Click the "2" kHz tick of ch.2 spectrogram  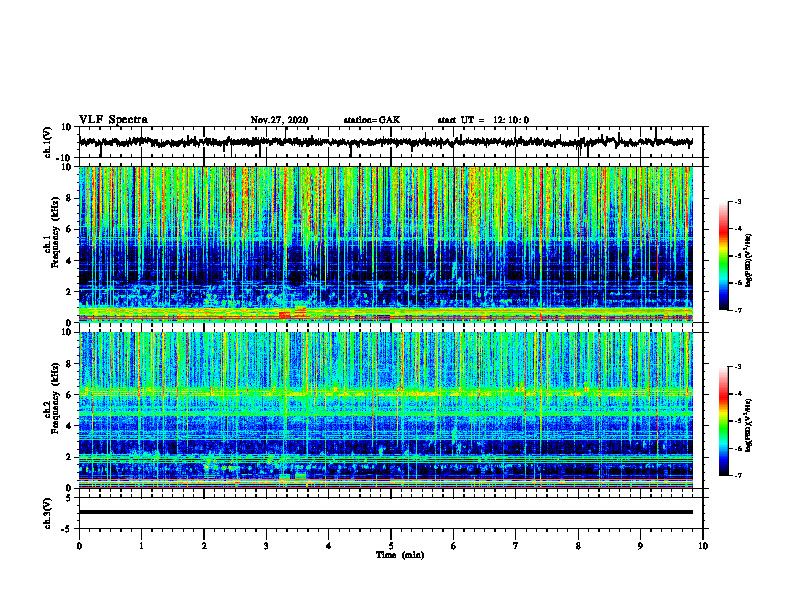point(69,457)
